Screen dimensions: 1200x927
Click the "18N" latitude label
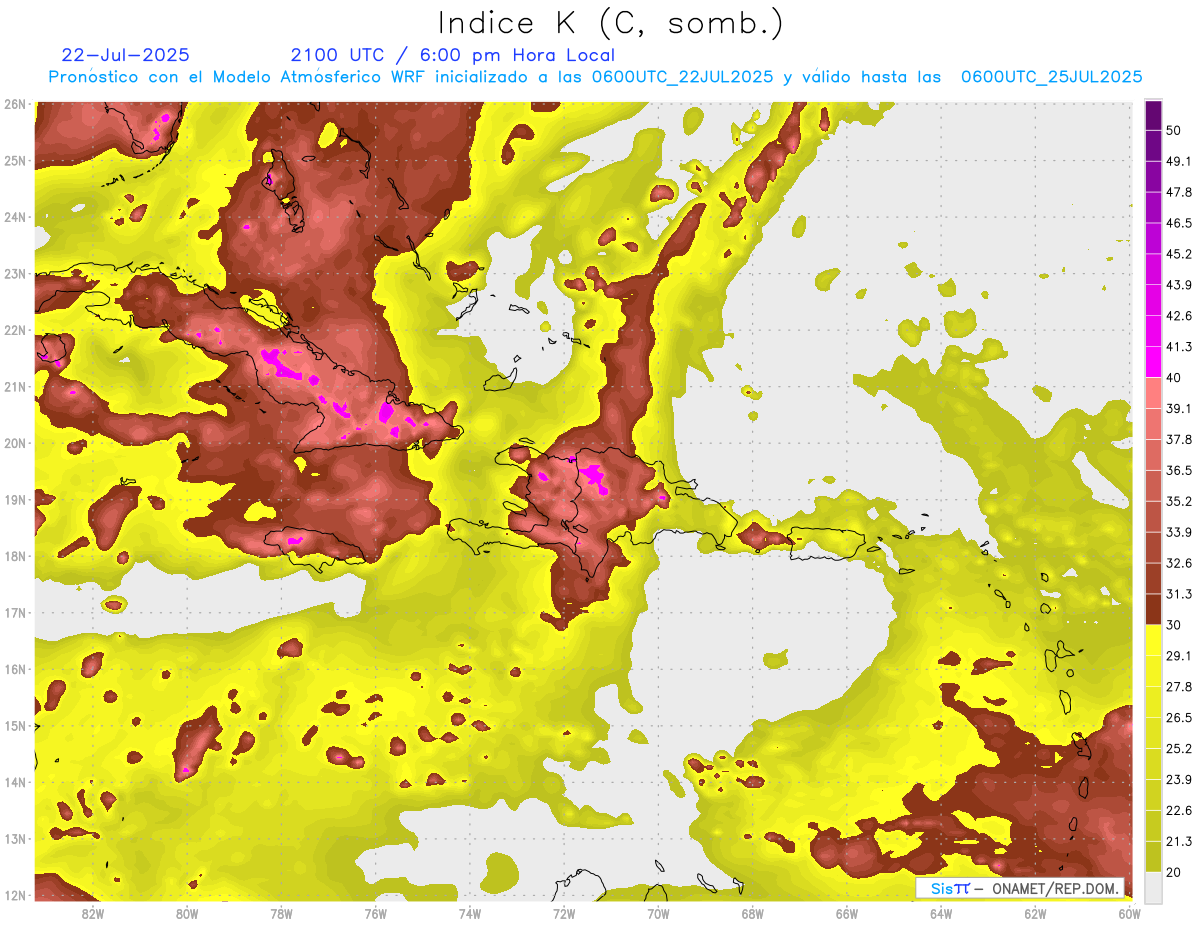(x=16, y=556)
